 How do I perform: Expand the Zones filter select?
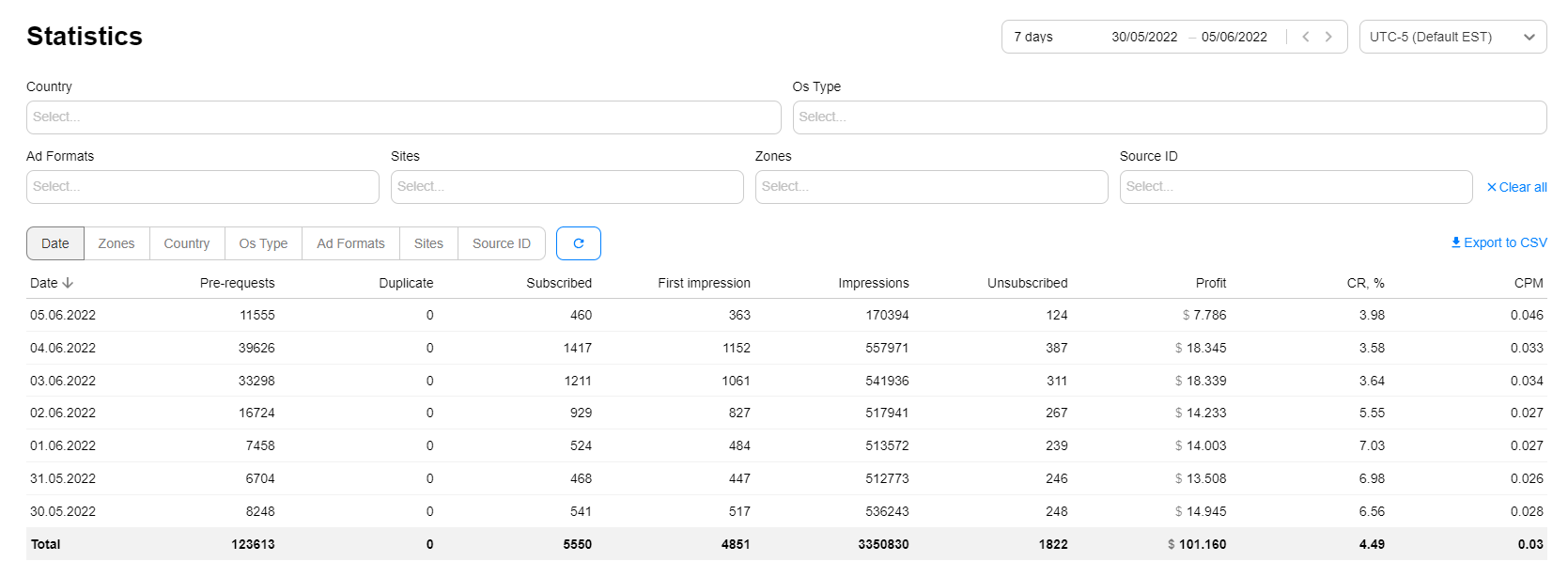point(931,187)
